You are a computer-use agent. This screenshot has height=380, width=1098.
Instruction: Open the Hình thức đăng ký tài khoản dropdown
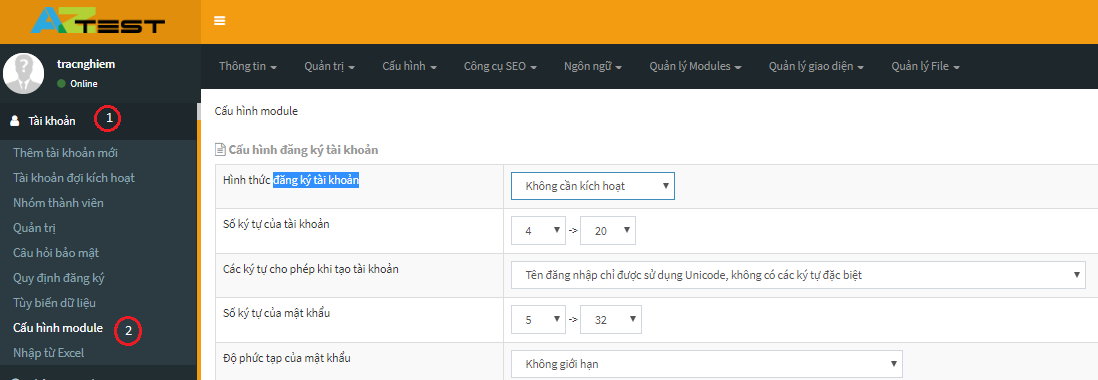click(592, 186)
